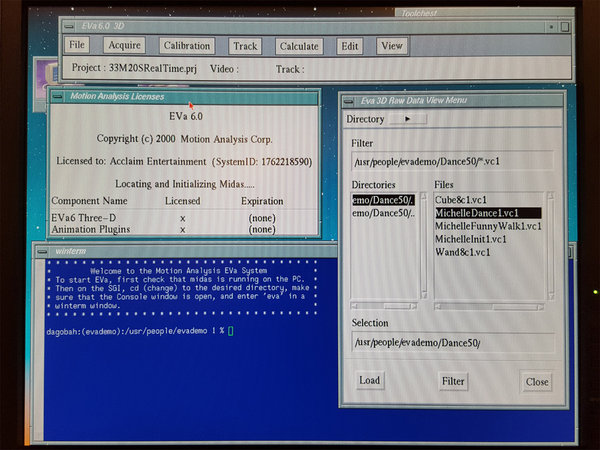Click the Load button

(370, 380)
